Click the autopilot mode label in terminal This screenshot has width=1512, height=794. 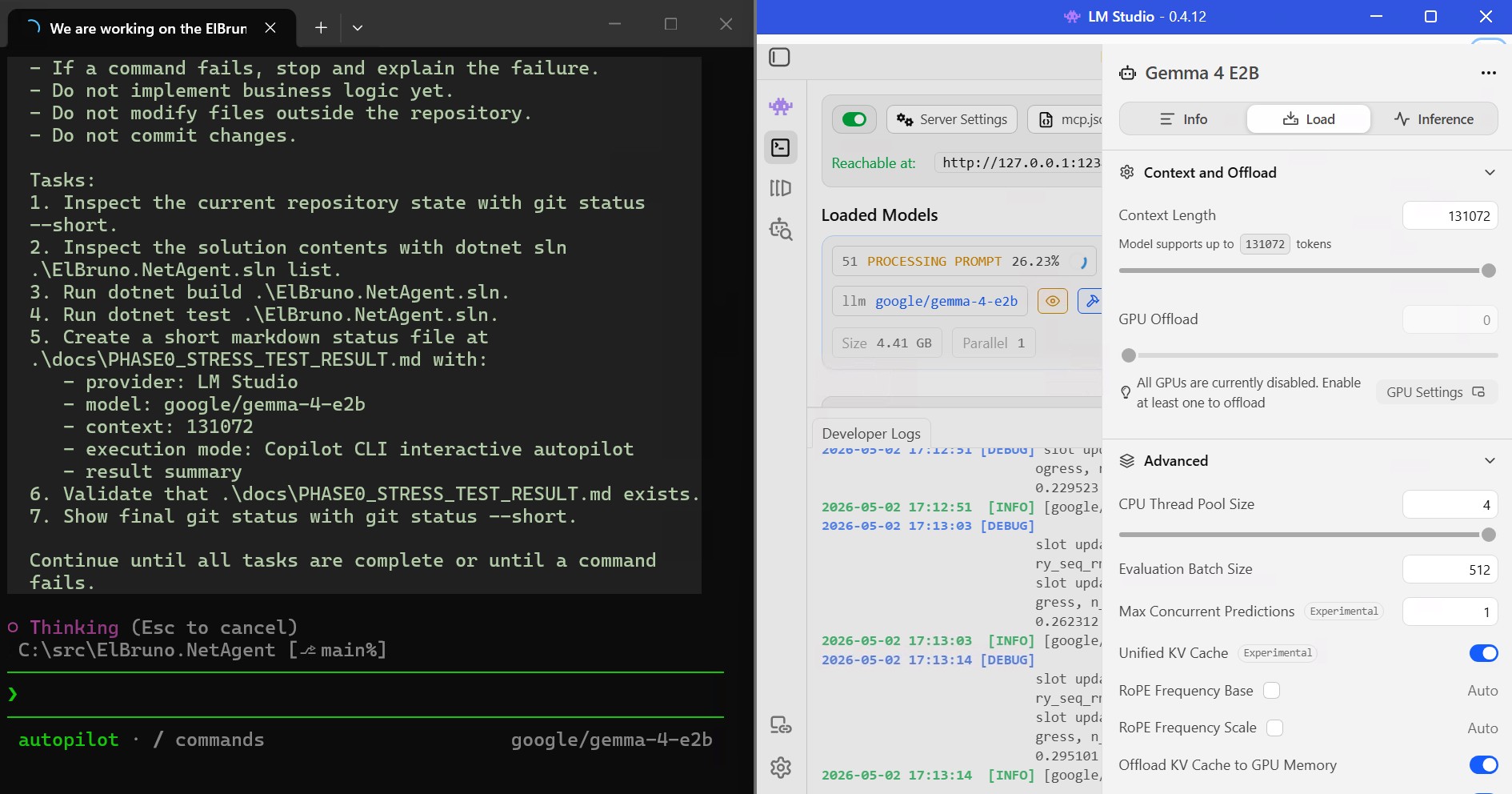69,740
